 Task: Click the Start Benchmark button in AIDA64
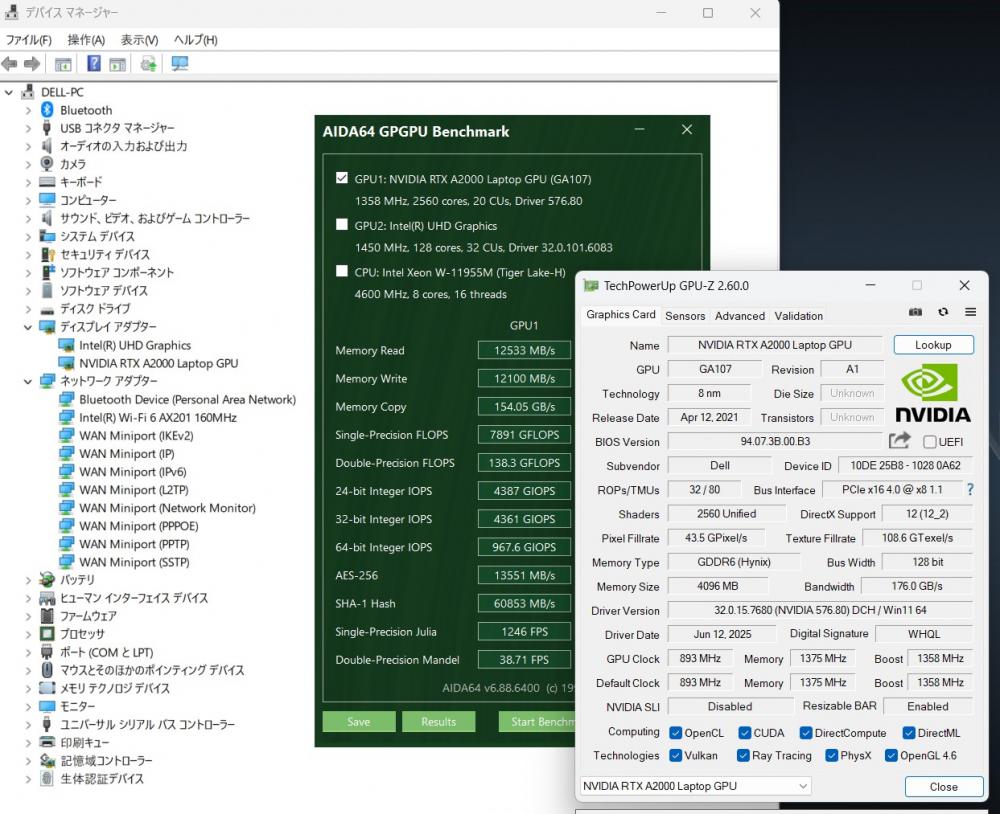tap(537, 722)
